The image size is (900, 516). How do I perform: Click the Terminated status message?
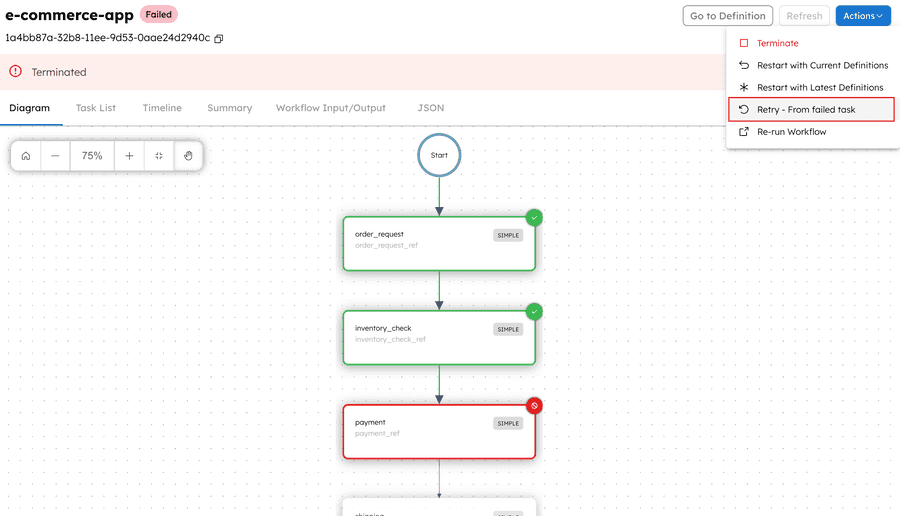pyautogui.click(x=59, y=72)
